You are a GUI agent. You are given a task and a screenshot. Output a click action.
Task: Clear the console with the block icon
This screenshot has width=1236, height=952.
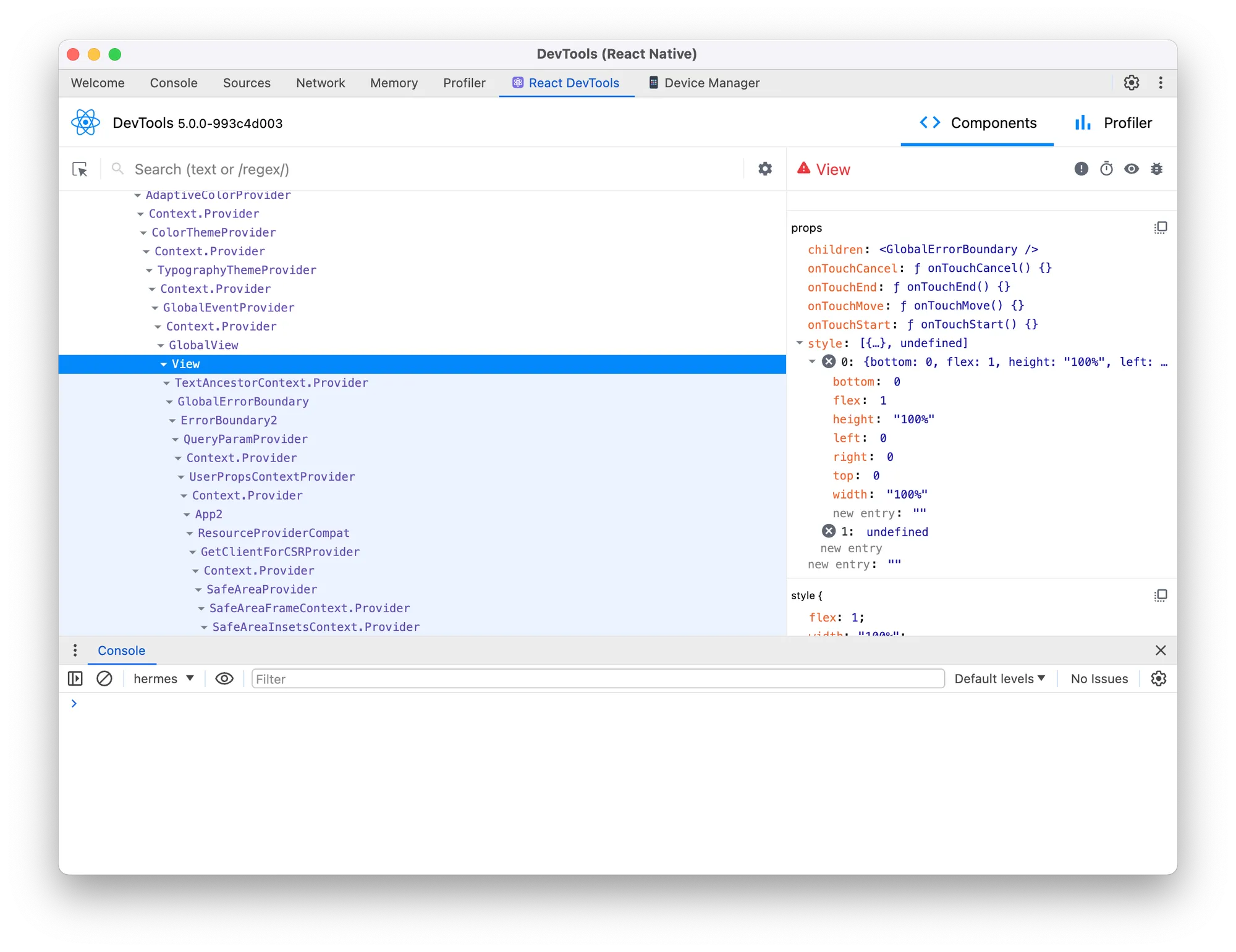[104, 678]
